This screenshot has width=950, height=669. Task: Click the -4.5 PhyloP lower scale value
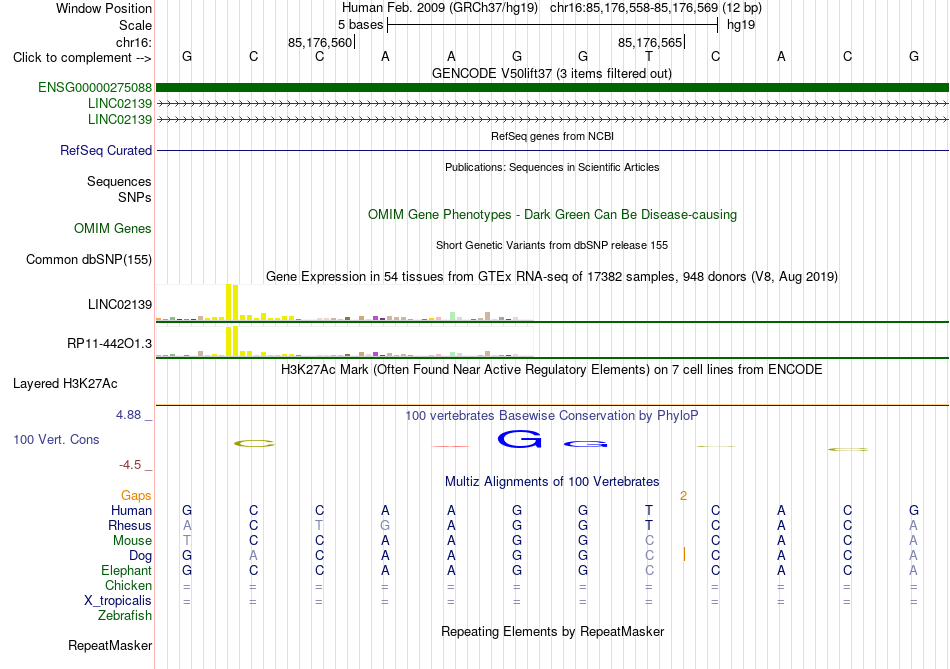pos(130,465)
